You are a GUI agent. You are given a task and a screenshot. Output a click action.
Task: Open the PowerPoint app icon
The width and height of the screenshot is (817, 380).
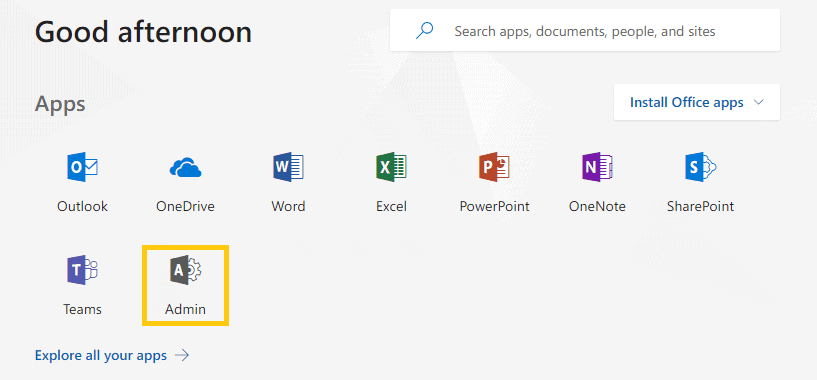tap(494, 167)
